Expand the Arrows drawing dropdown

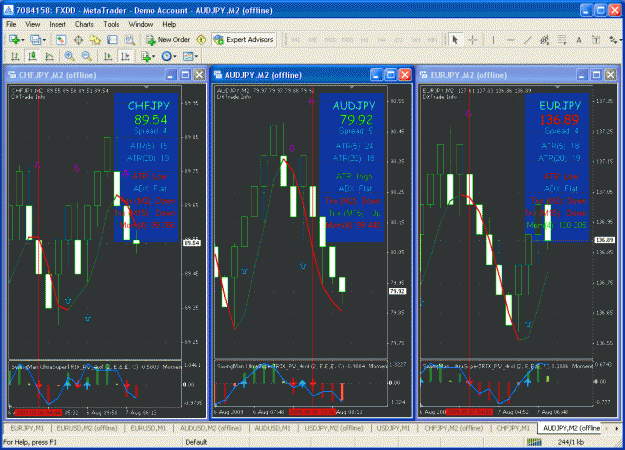[x=620, y=40]
